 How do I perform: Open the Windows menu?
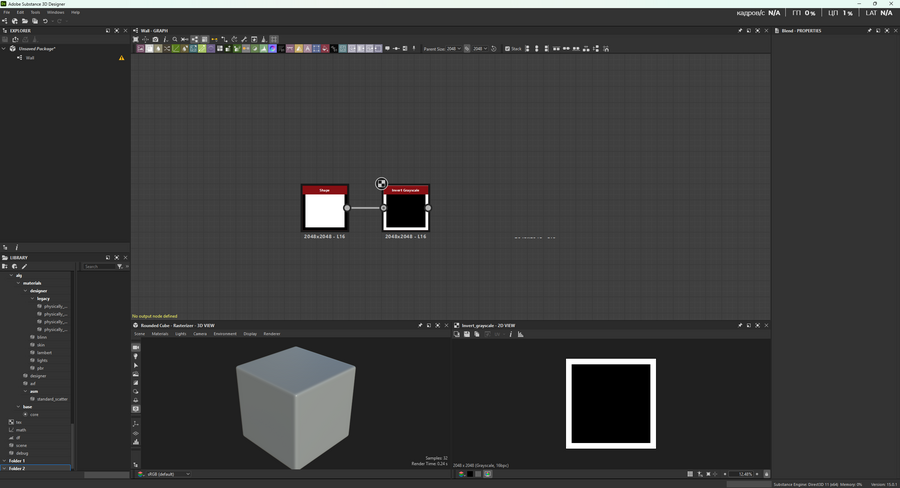[55, 12]
